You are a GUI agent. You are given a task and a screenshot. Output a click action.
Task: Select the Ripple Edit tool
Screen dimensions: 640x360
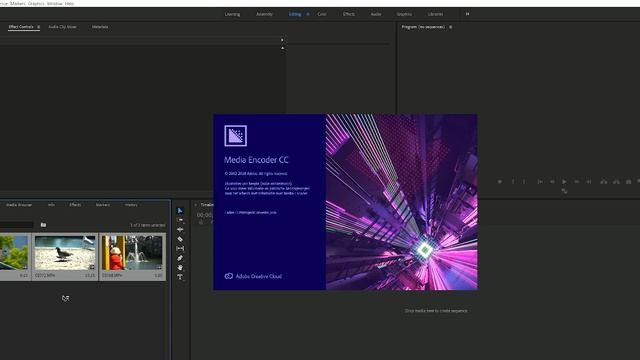coord(180,229)
